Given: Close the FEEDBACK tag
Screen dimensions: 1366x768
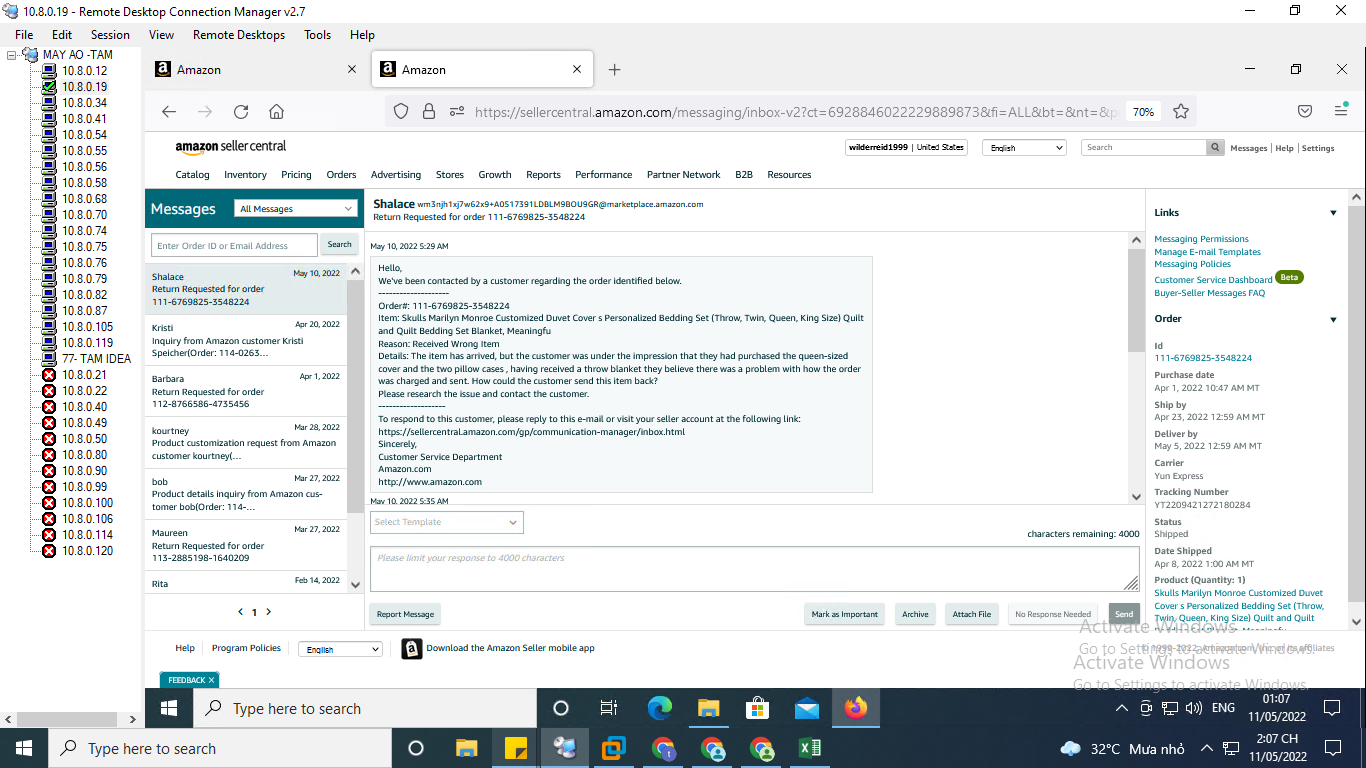Looking at the screenshot, I should (212, 680).
